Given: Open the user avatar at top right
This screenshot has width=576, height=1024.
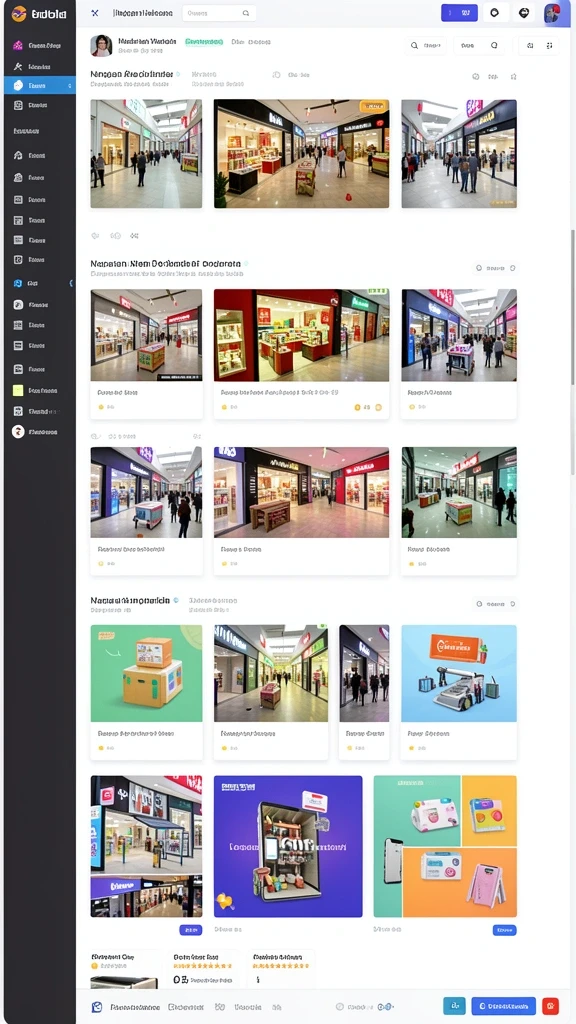Looking at the screenshot, I should pyautogui.click(x=552, y=13).
